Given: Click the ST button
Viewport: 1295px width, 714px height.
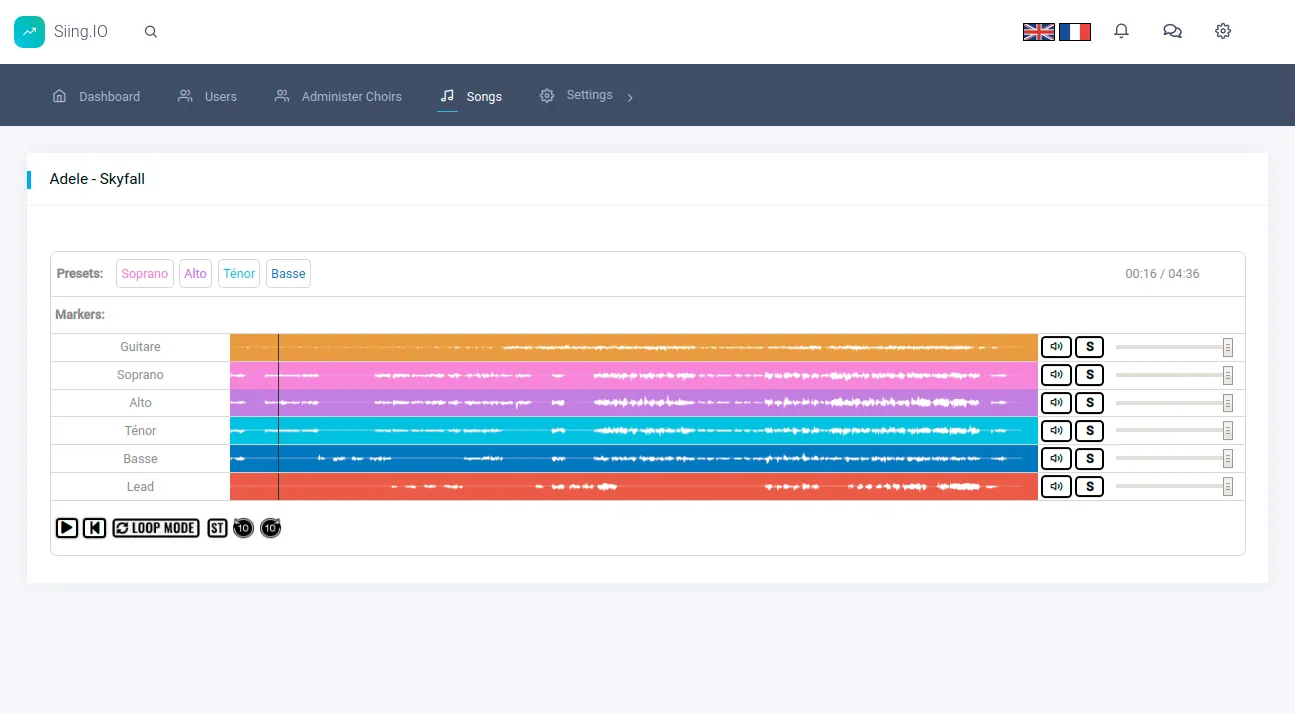Looking at the screenshot, I should coord(218,528).
